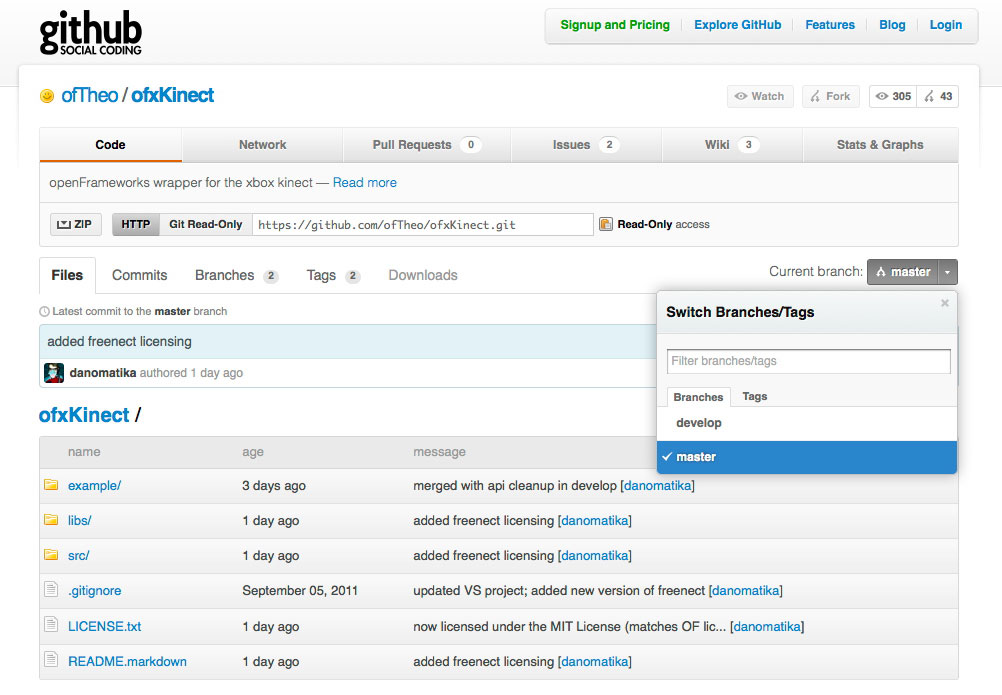Open the libs/ folder
Screen dimensions: 1002x695
[x=80, y=521]
